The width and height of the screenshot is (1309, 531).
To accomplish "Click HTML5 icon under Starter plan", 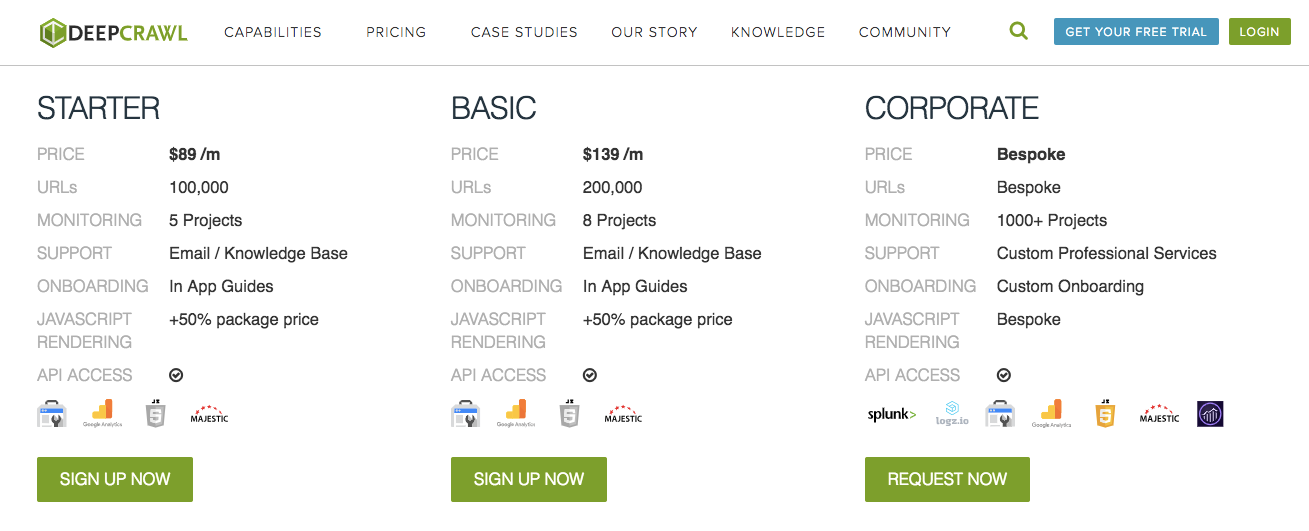I will pyautogui.click(x=155, y=413).
